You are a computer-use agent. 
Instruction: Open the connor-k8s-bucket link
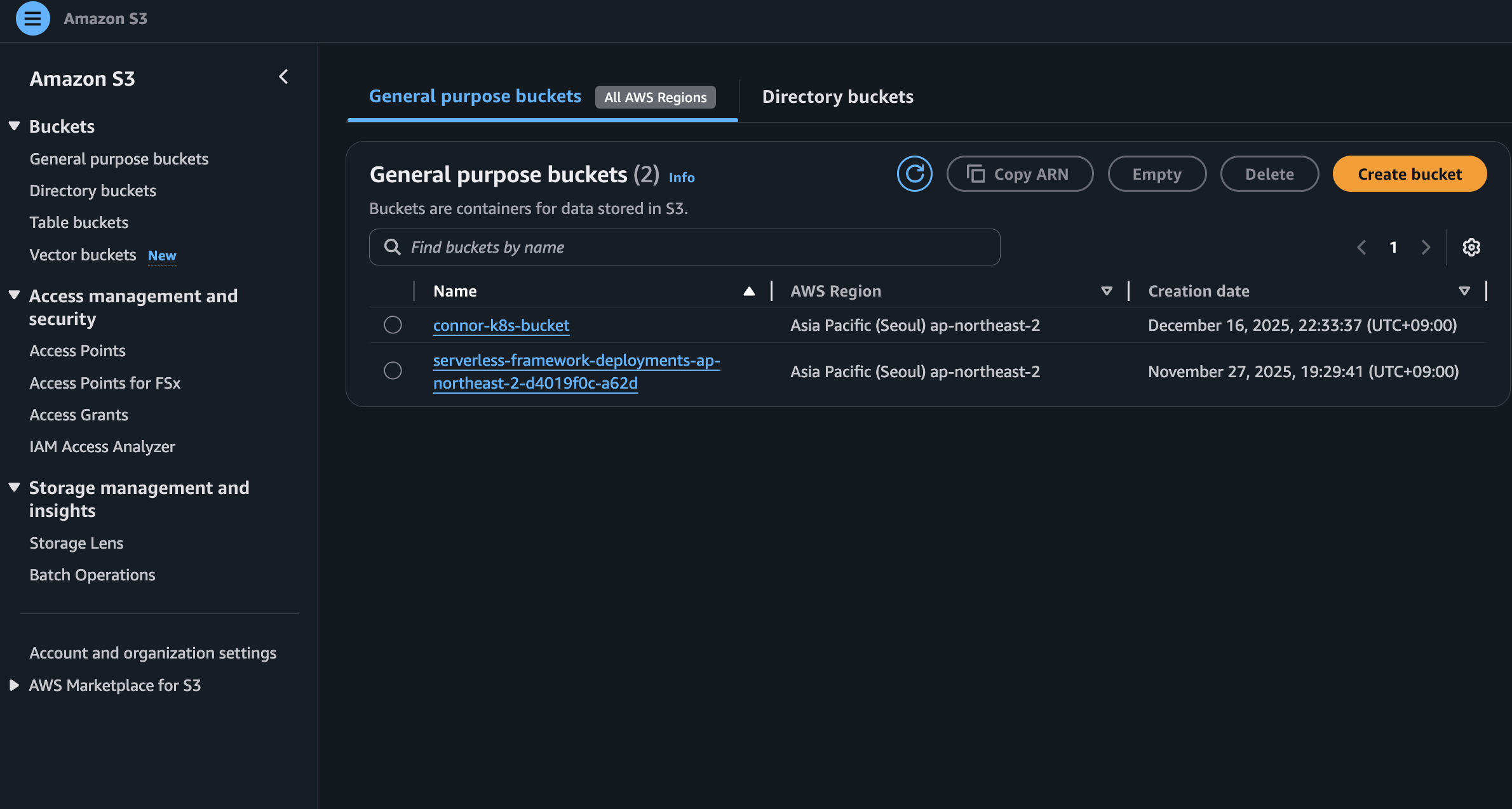point(501,325)
